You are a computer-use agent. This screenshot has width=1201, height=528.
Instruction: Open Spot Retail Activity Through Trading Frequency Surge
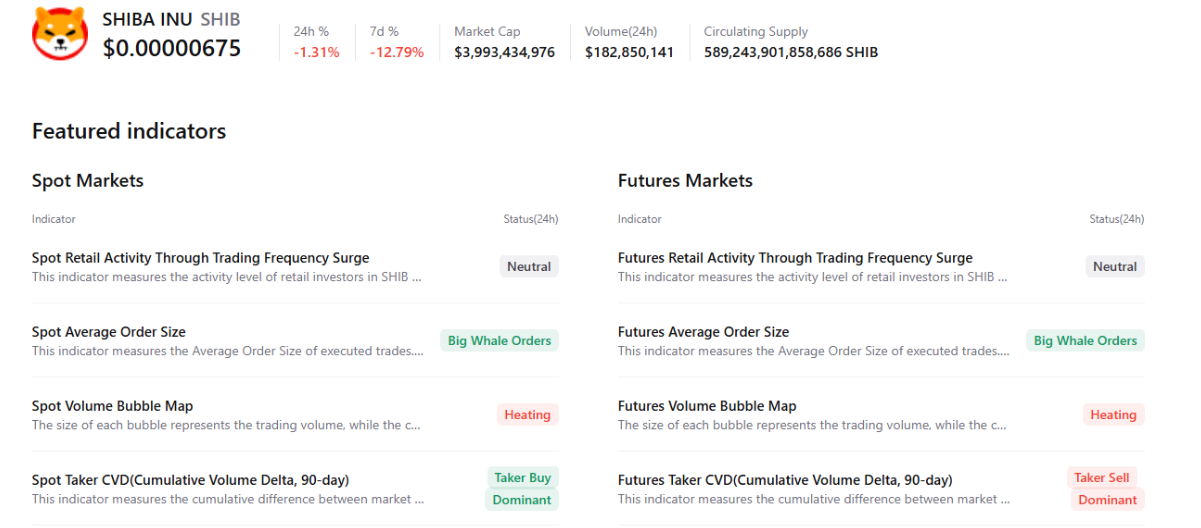pos(200,258)
